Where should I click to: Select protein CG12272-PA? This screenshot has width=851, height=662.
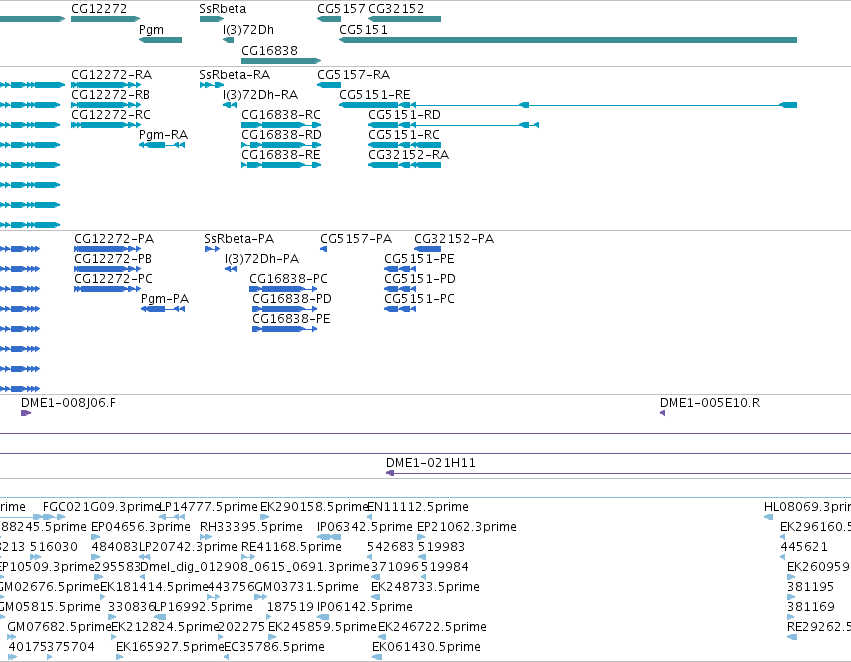point(107,249)
